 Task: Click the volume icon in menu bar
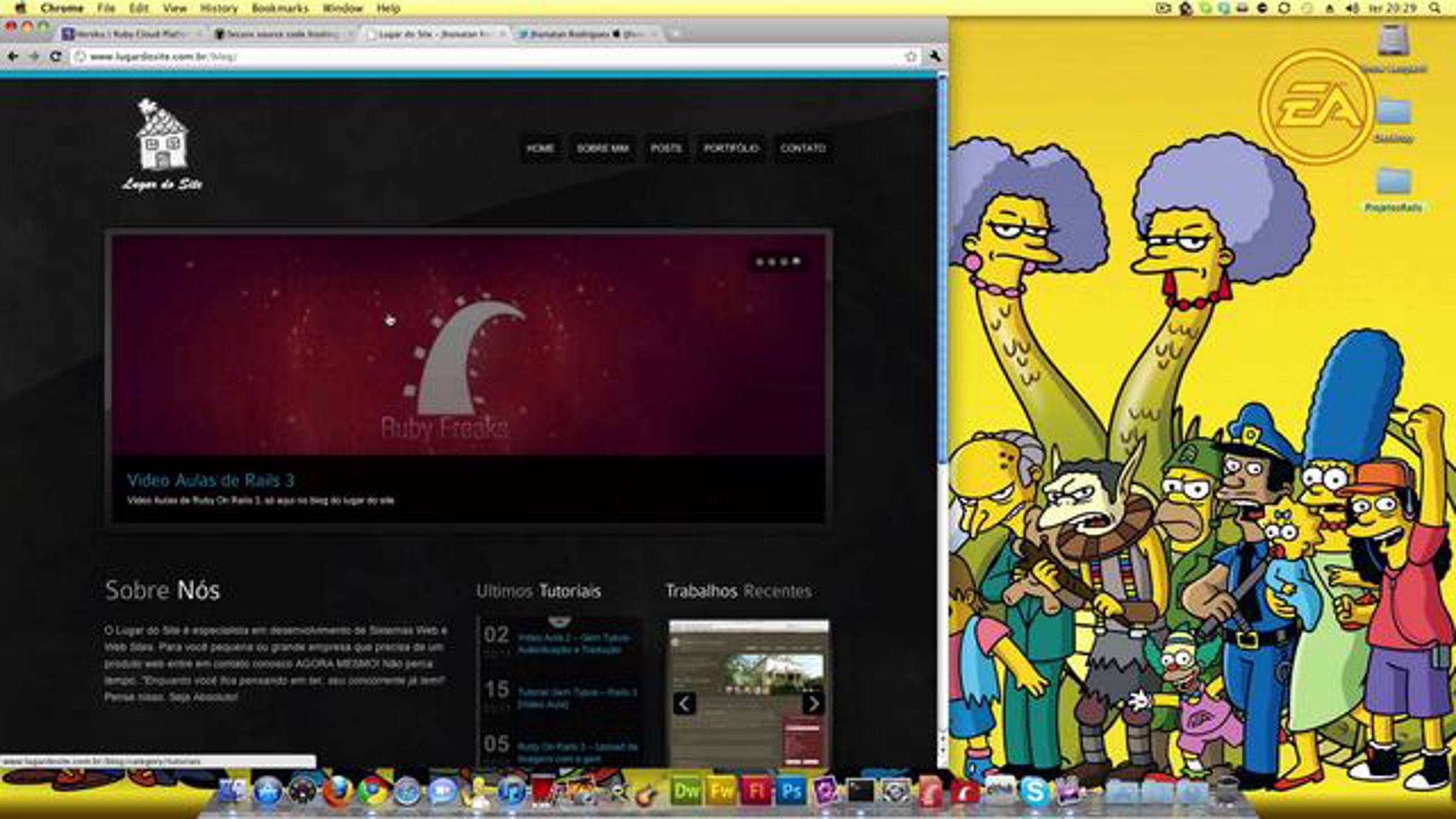tap(1352, 8)
